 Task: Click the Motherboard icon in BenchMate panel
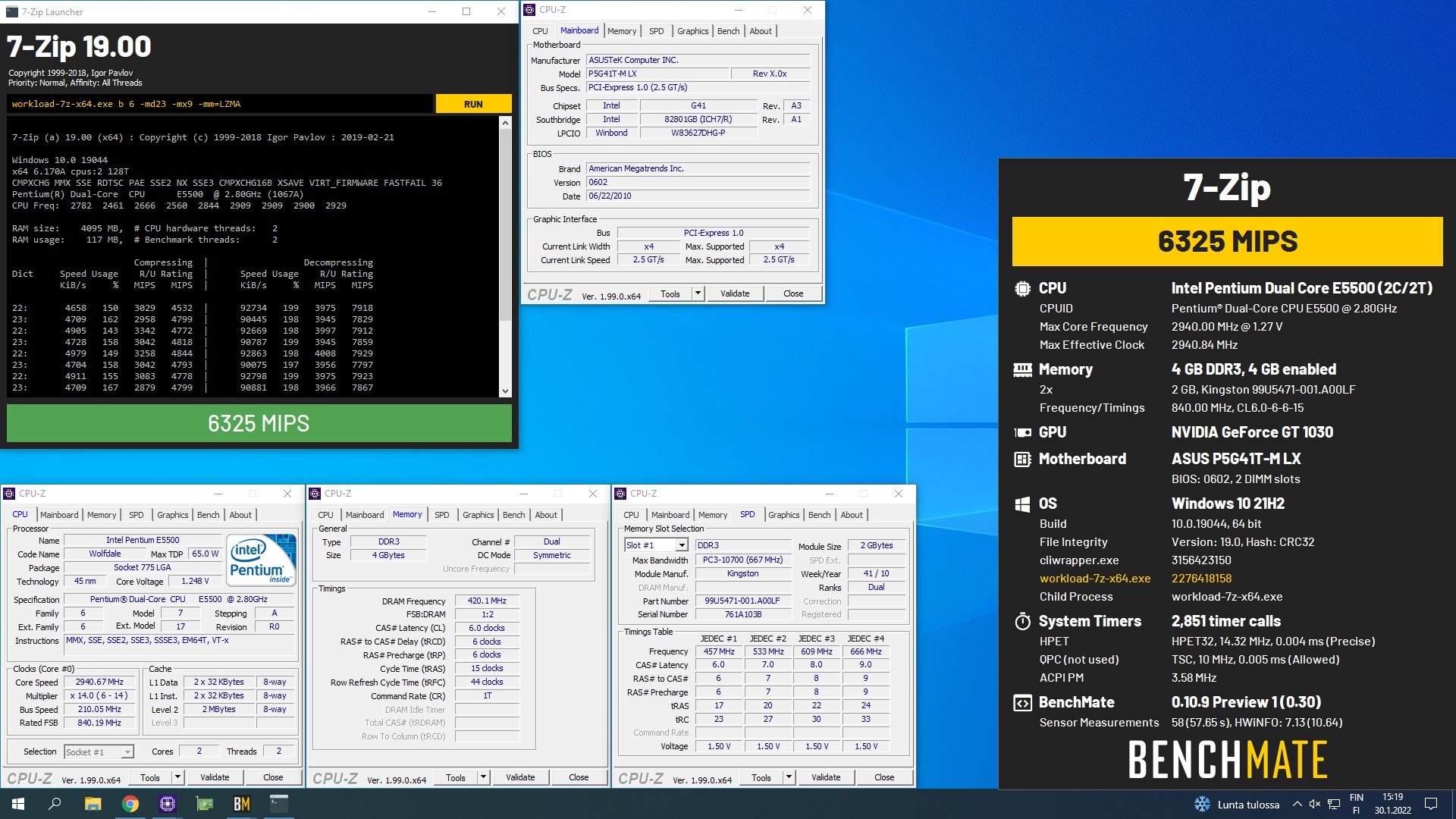pos(1022,460)
